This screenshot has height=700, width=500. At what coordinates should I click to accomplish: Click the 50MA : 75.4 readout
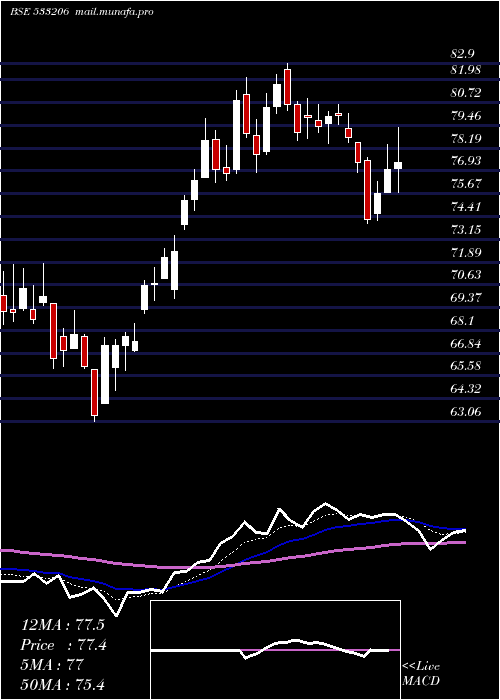(x=62, y=685)
